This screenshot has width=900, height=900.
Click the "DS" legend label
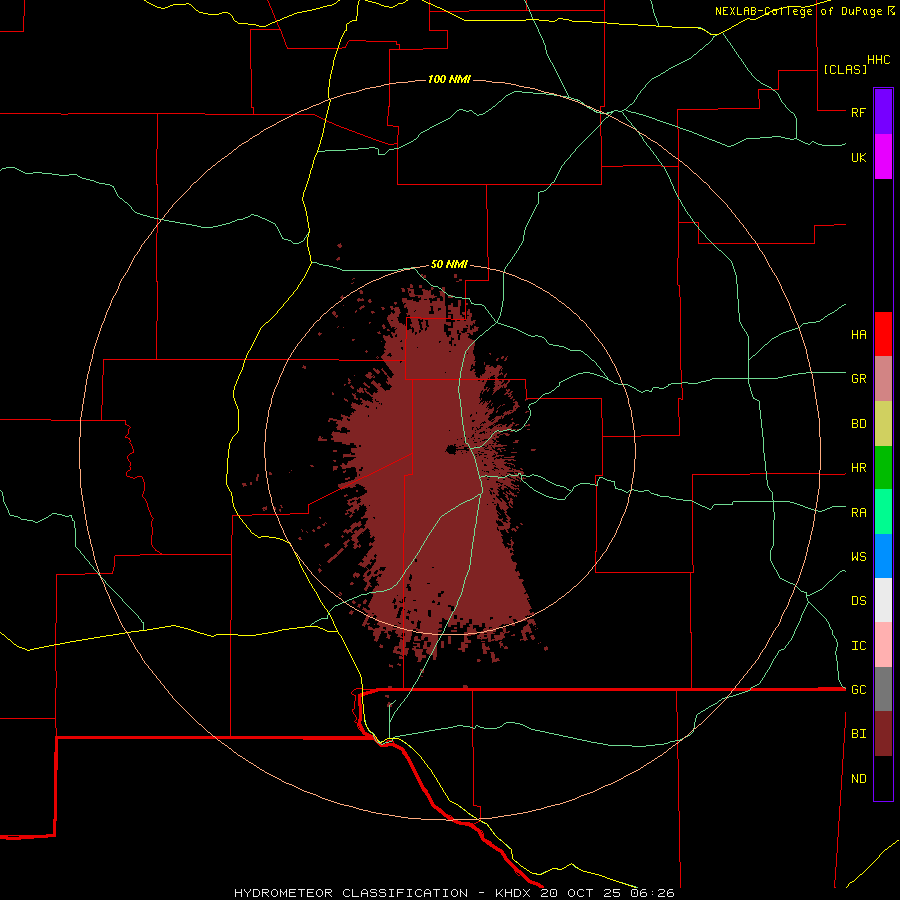[x=858, y=601]
